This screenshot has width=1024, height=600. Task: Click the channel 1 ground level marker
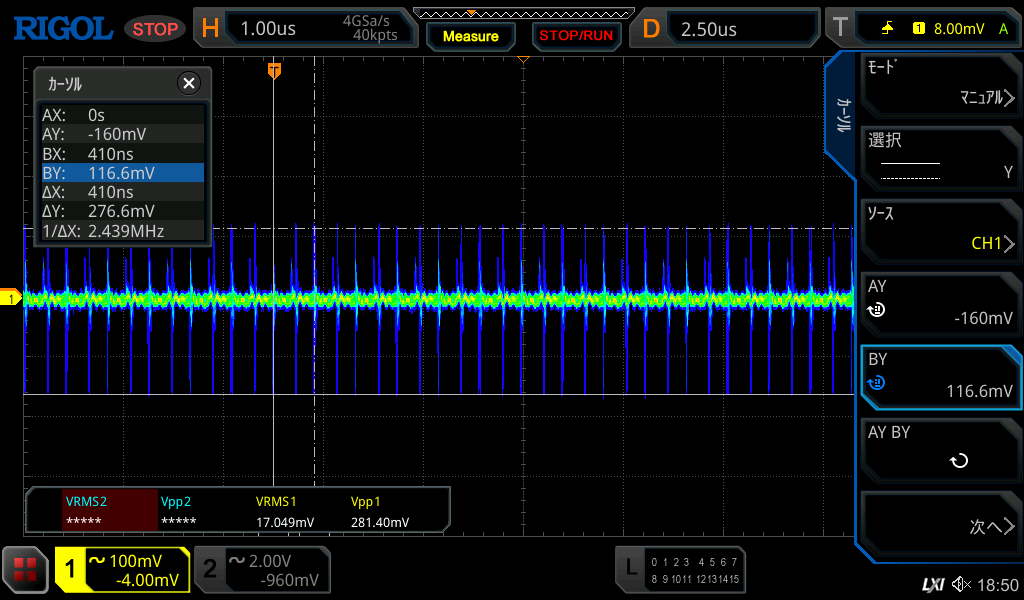(11, 298)
